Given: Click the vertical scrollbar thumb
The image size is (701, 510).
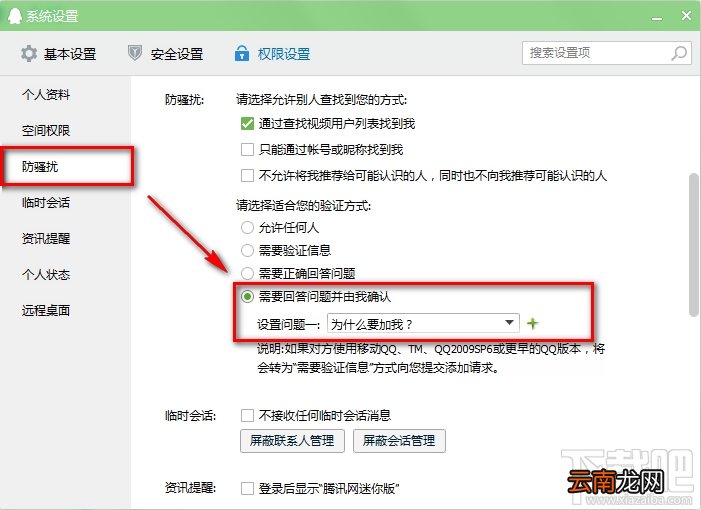Looking at the screenshot, I should [693, 245].
